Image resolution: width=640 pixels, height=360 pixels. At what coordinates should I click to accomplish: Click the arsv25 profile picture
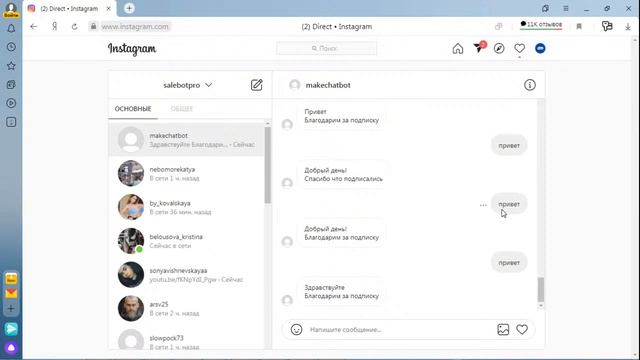(131, 308)
